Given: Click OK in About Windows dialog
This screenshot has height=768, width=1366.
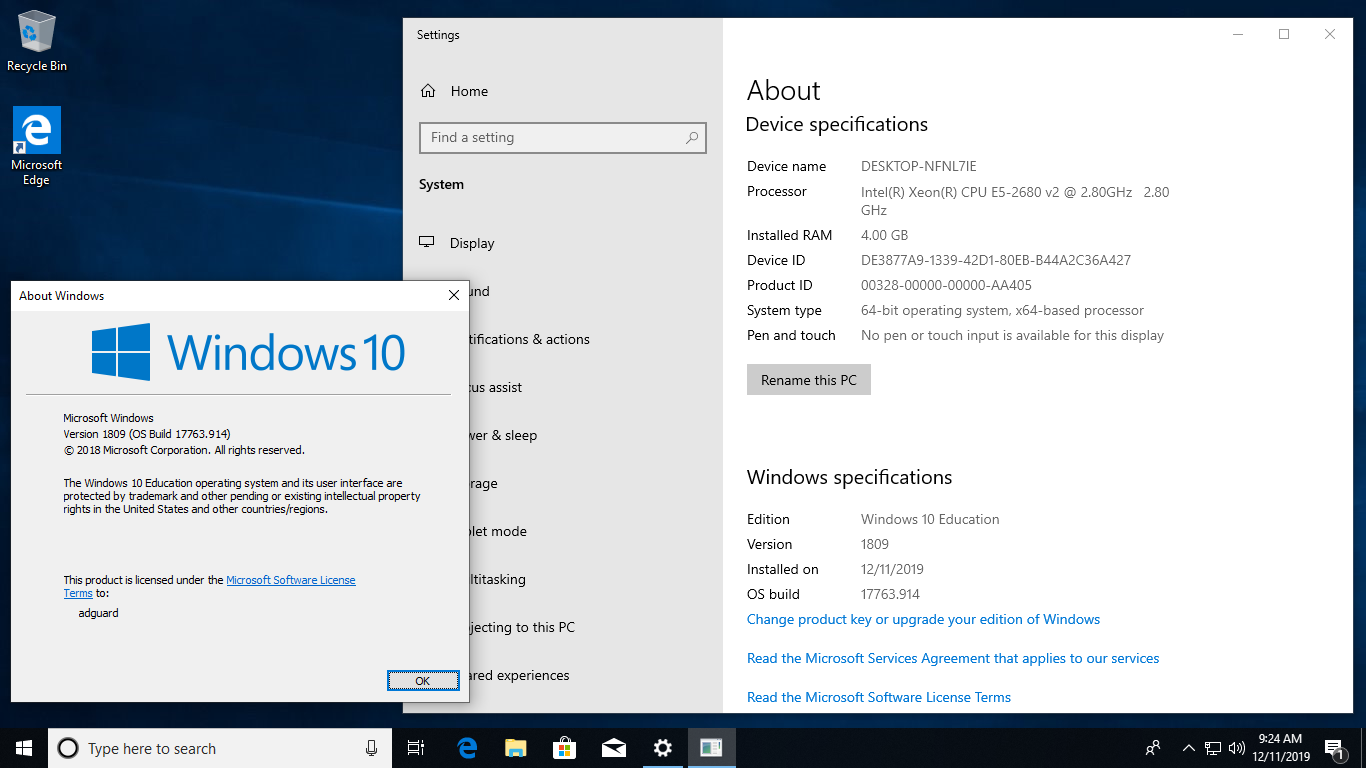Looking at the screenshot, I should (423, 680).
